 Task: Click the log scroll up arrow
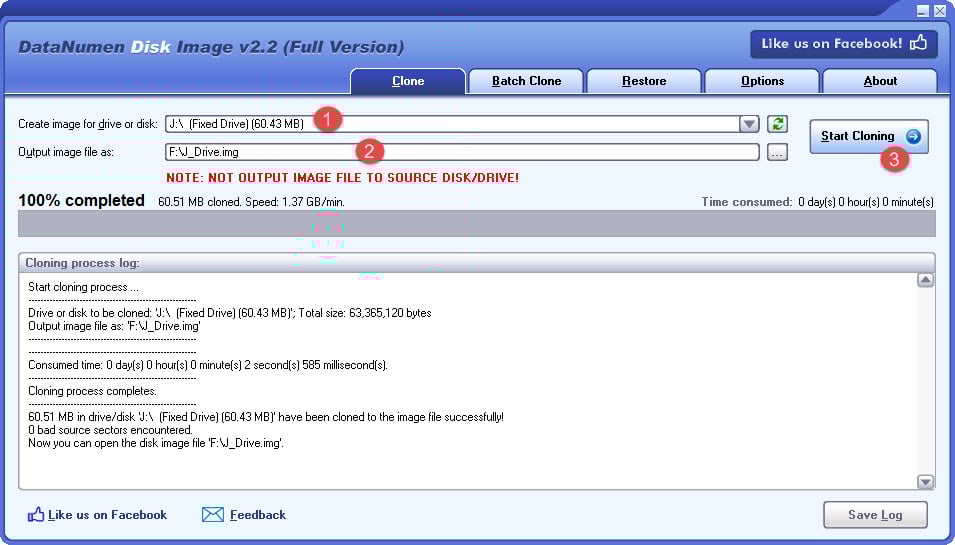click(x=925, y=280)
